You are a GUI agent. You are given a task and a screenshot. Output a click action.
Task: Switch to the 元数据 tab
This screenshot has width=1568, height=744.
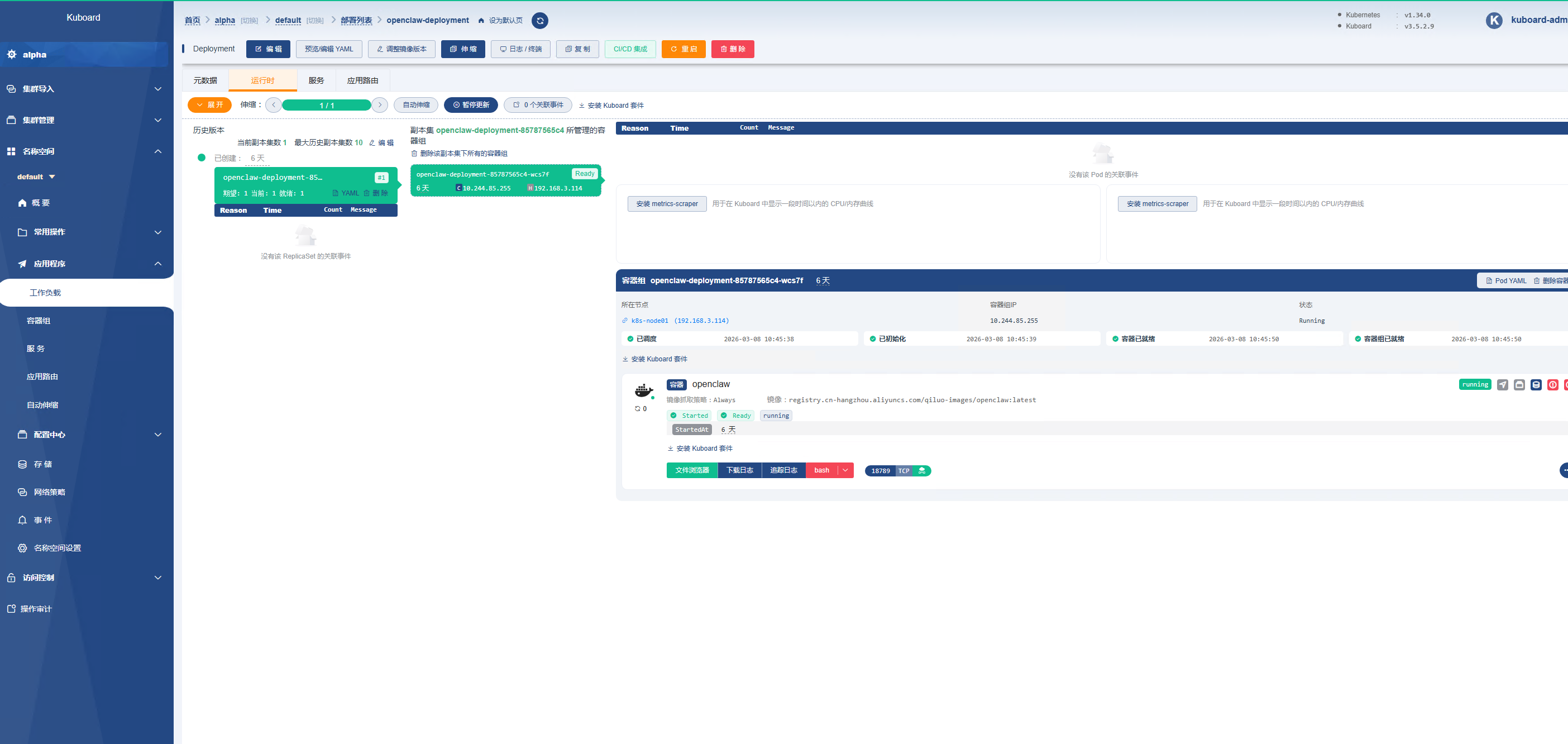click(x=205, y=80)
